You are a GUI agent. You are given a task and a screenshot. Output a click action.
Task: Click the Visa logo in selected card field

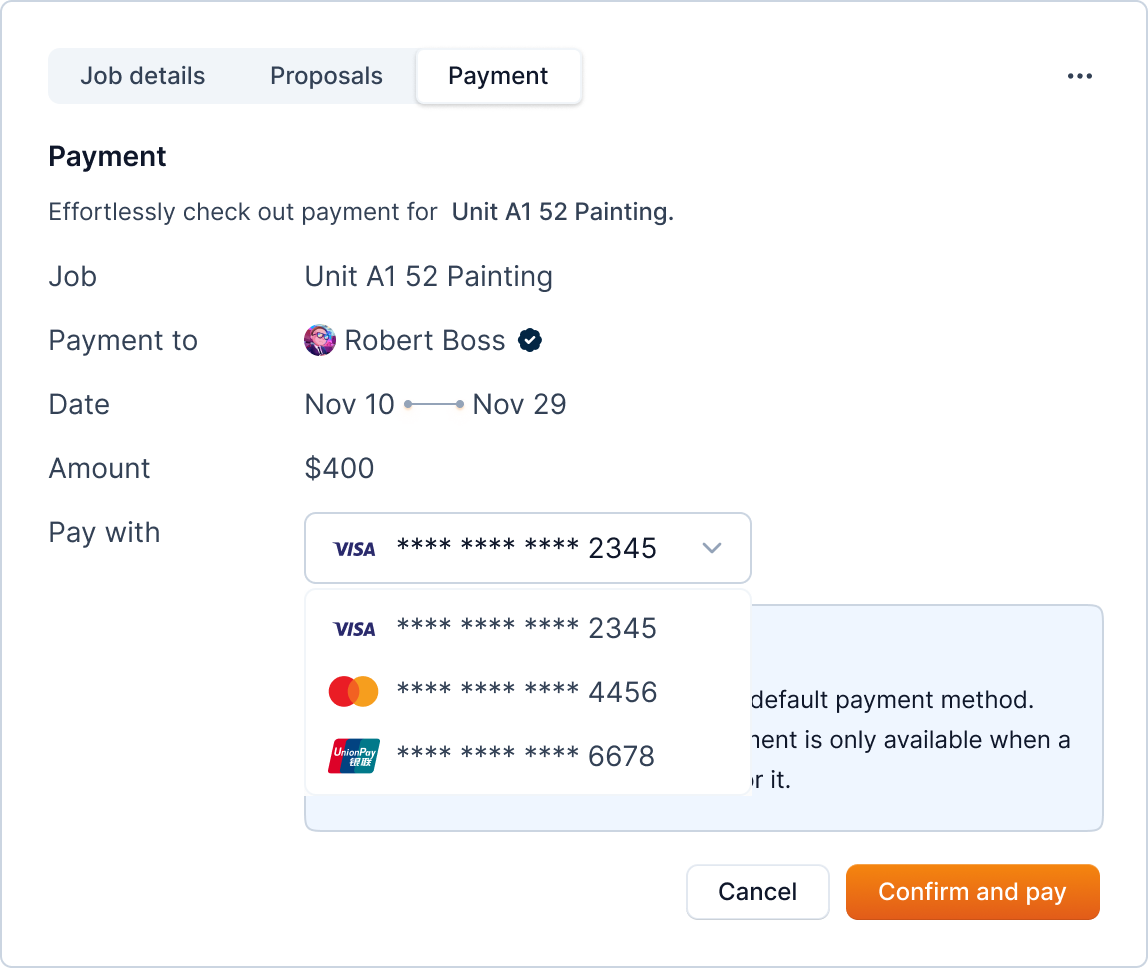(x=354, y=548)
